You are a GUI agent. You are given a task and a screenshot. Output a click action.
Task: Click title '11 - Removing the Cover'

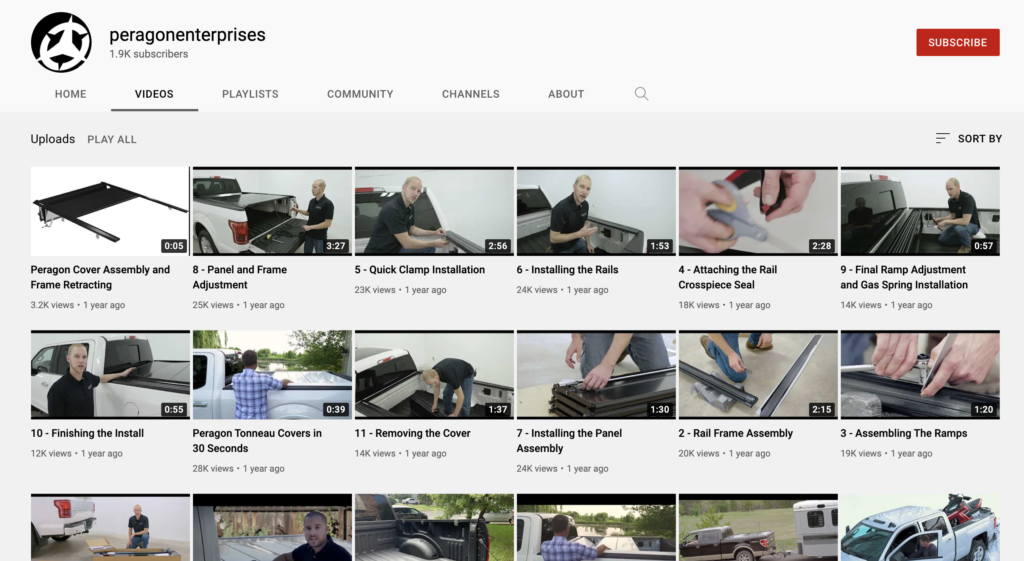tap(412, 433)
